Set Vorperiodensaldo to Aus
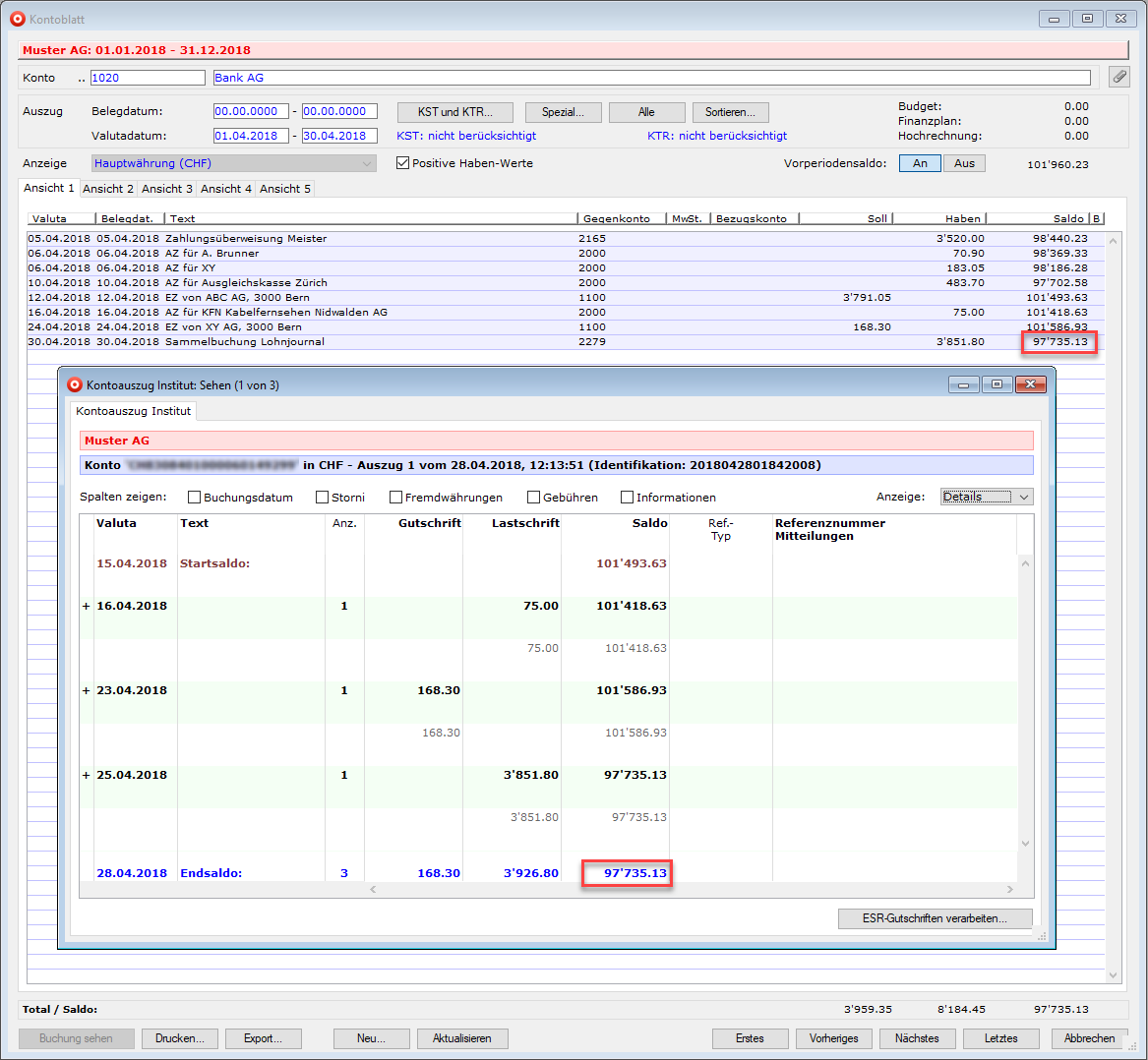Screen dimensions: 1148x1060 (x=964, y=163)
